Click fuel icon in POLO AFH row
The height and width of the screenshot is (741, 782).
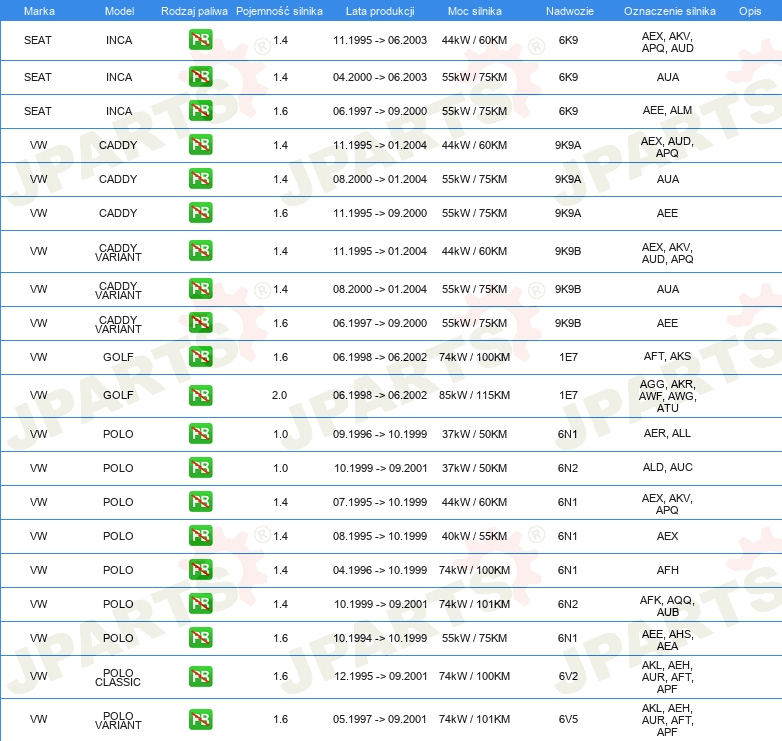pyautogui.click(x=200, y=569)
